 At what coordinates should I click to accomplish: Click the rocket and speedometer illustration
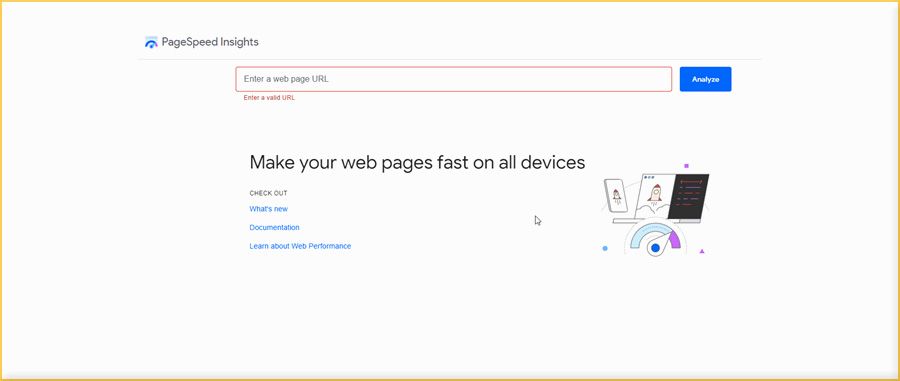click(655, 209)
